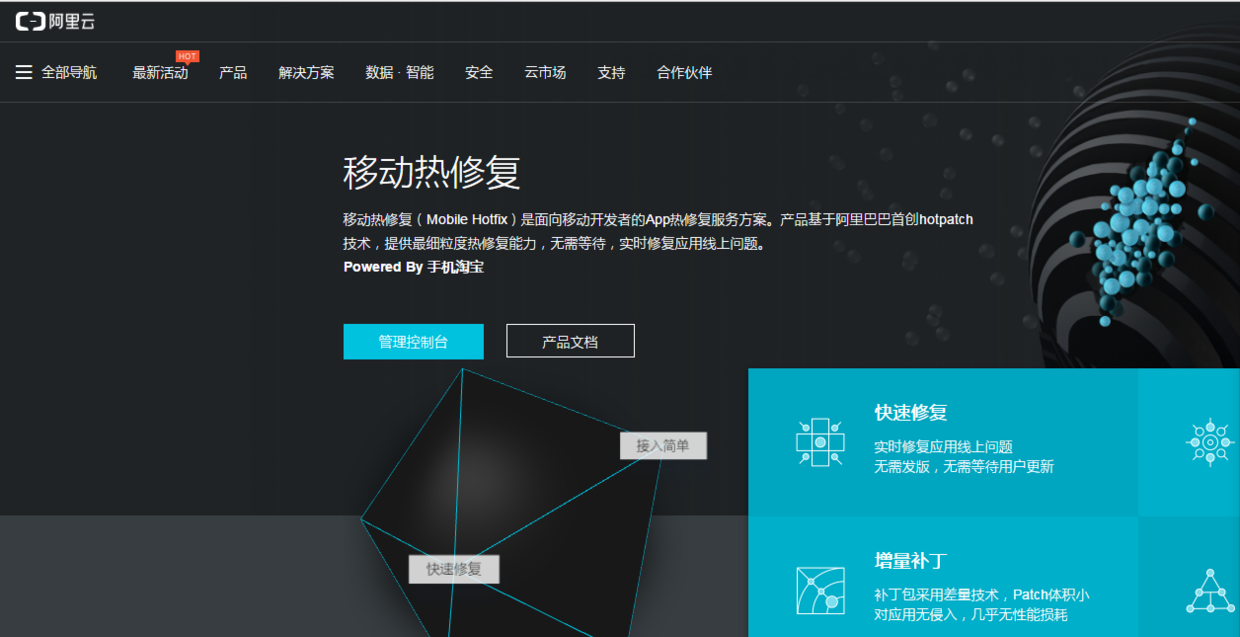Image resolution: width=1240 pixels, height=637 pixels.
Task: Click the triangle network icon on the lower right card
Action: [x=1210, y=590]
